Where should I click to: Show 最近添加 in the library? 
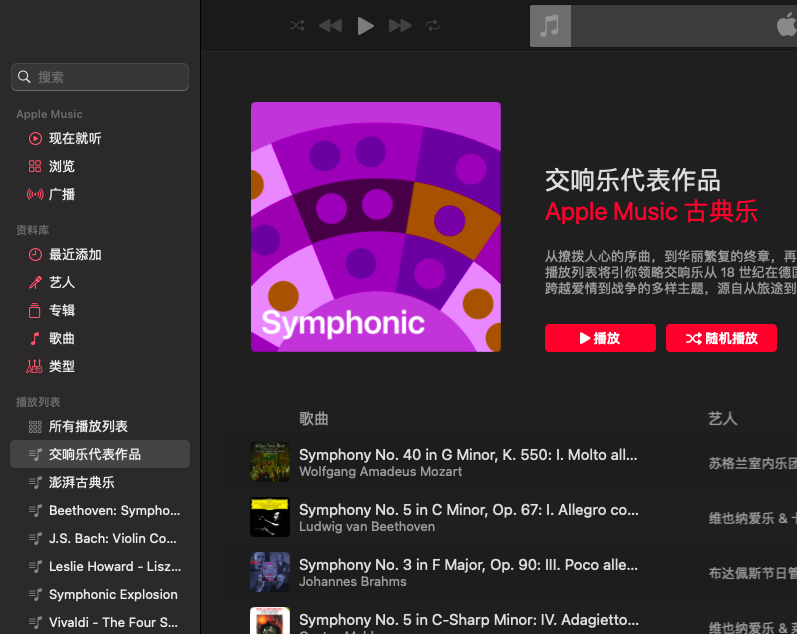tap(100, 254)
